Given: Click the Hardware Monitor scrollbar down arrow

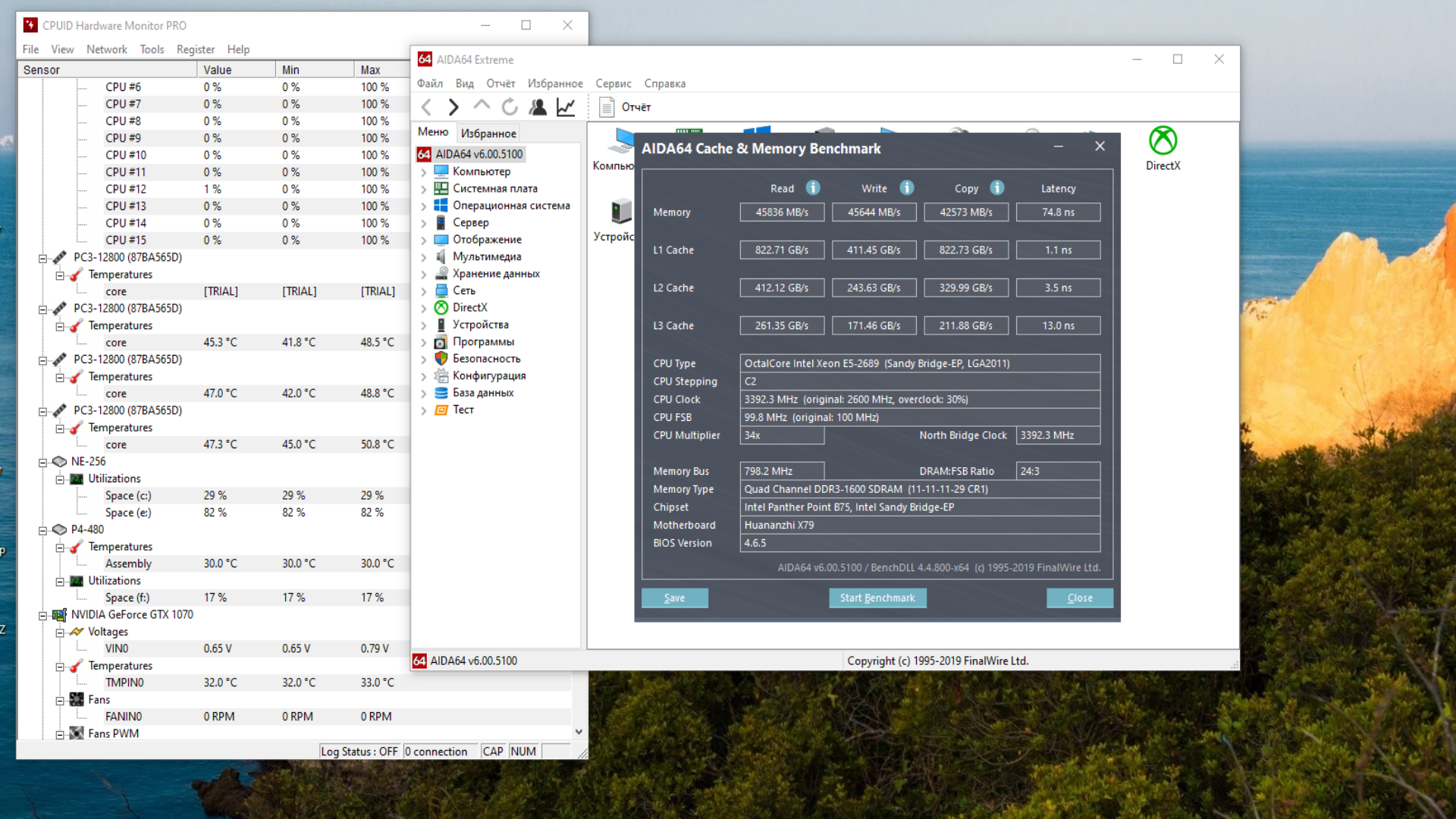Looking at the screenshot, I should 579,732.
